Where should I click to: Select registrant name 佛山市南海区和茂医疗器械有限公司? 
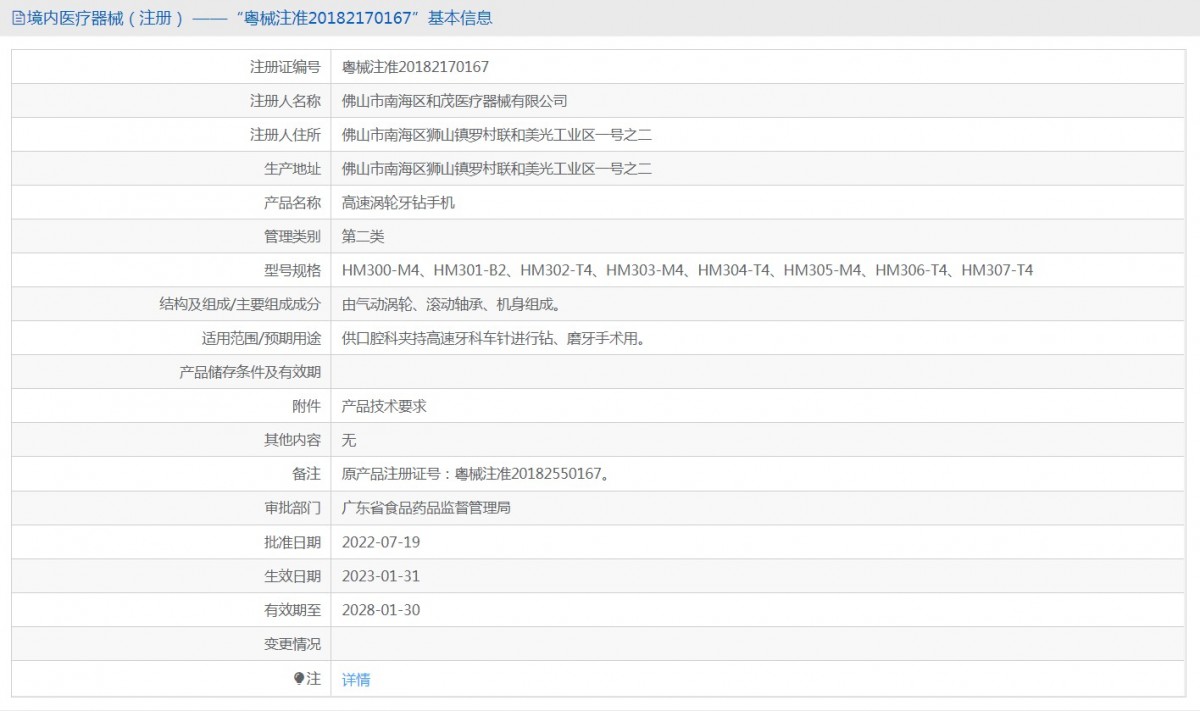pos(454,101)
